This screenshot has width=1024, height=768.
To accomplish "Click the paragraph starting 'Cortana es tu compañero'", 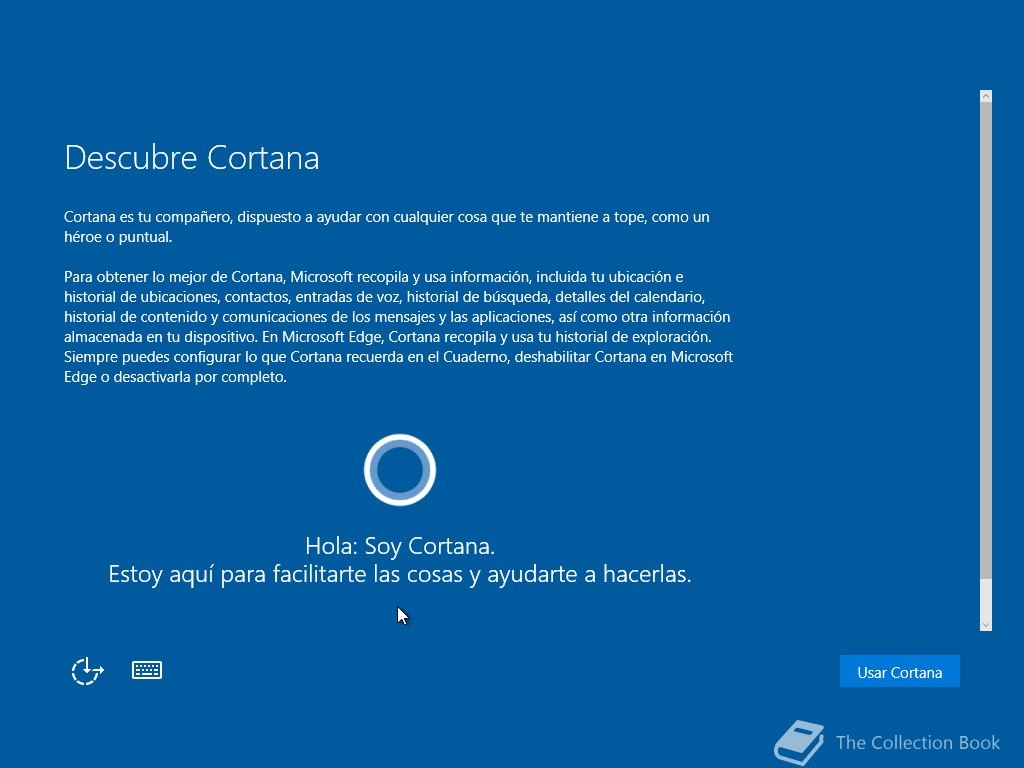I will pos(387,227).
